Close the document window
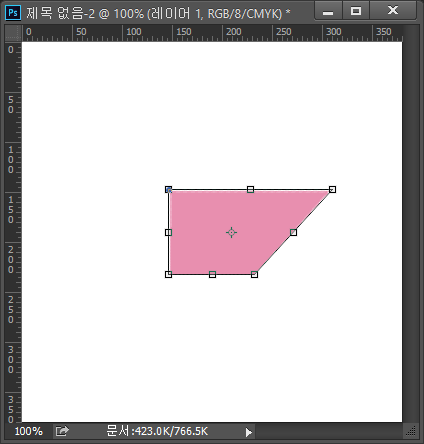The image size is (424, 444). [x=393, y=11]
